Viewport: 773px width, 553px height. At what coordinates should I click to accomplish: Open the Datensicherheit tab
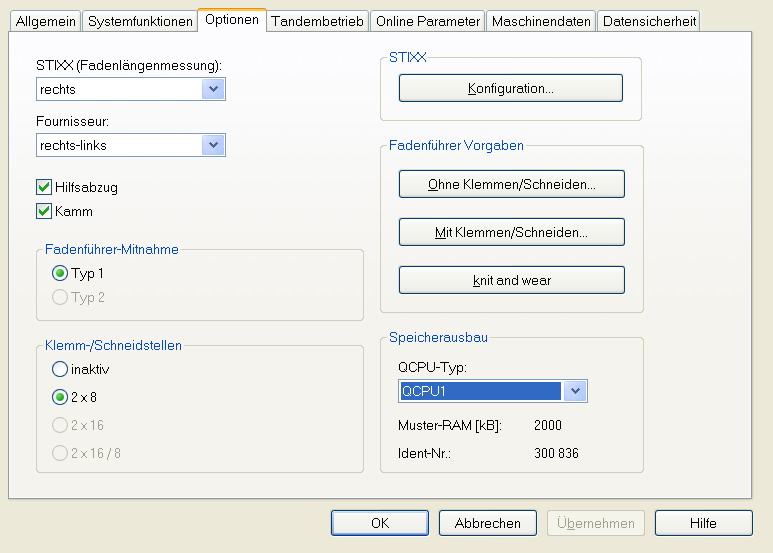(x=649, y=21)
